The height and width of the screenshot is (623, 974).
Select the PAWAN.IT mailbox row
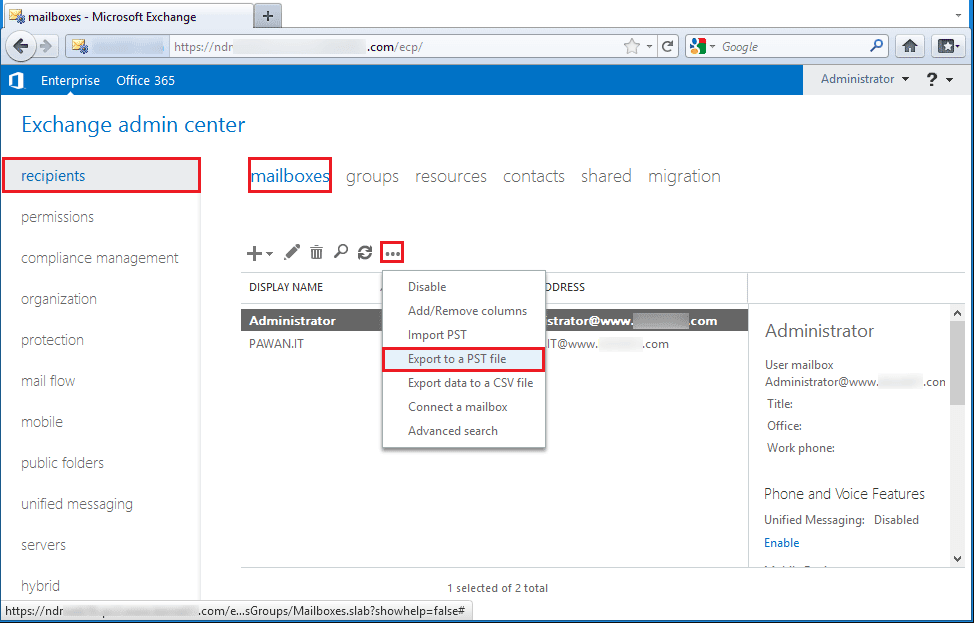[494, 343]
